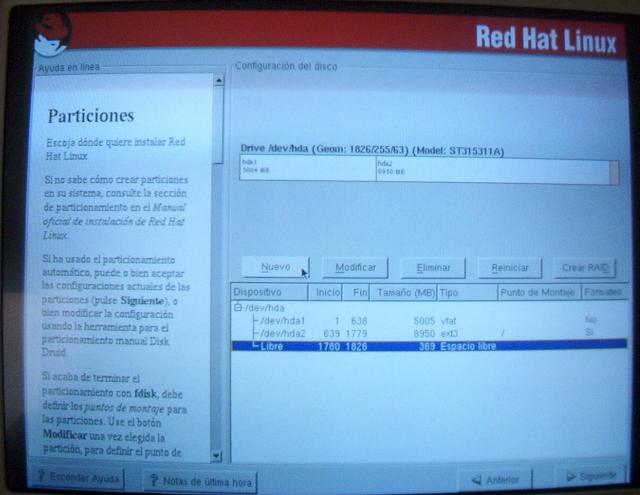Open Notas de última hora
This screenshot has height=495, width=640.
200,482
